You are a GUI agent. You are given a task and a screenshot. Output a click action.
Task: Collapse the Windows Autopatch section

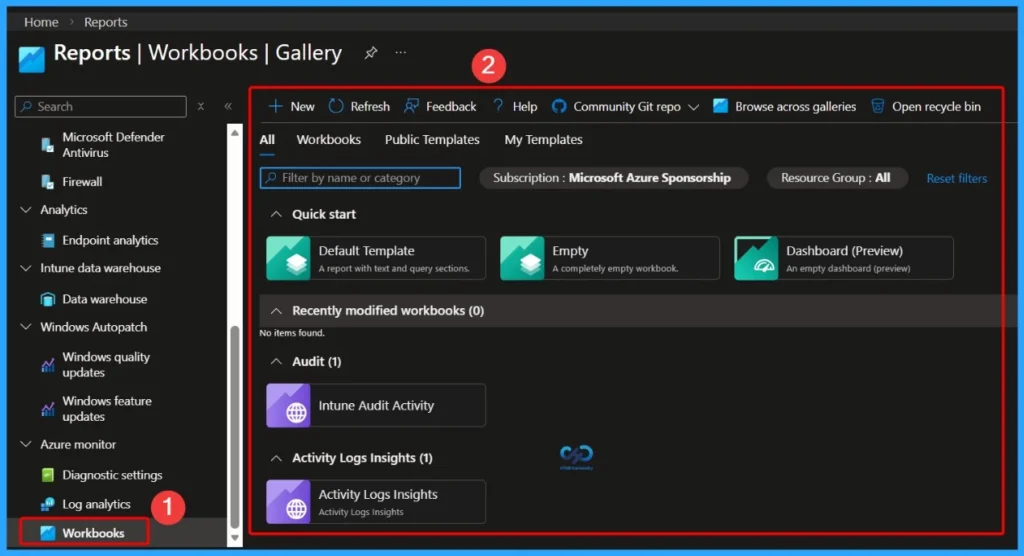point(26,327)
